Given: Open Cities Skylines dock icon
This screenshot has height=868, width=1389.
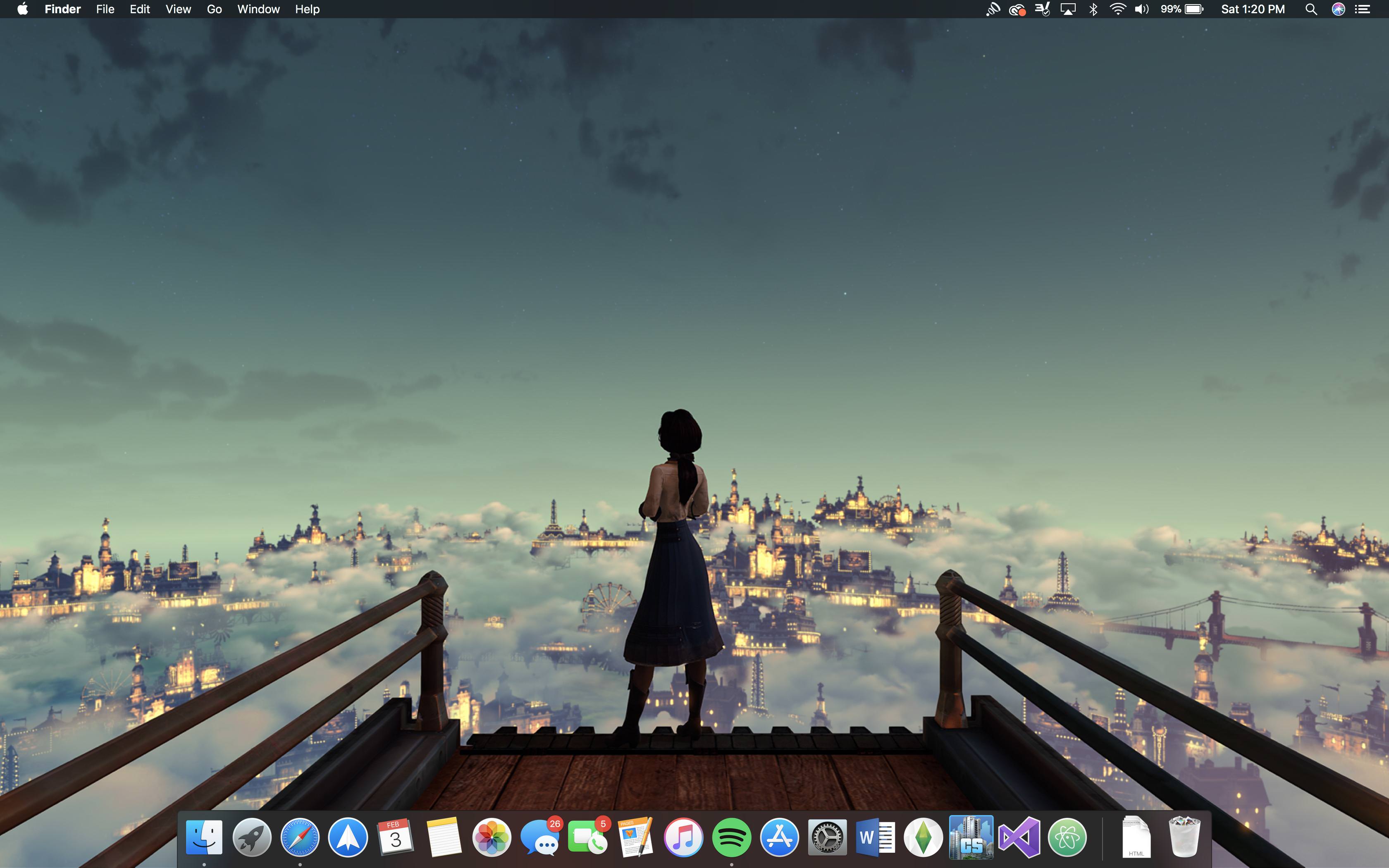Looking at the screenshot, I should coord(971,837).
